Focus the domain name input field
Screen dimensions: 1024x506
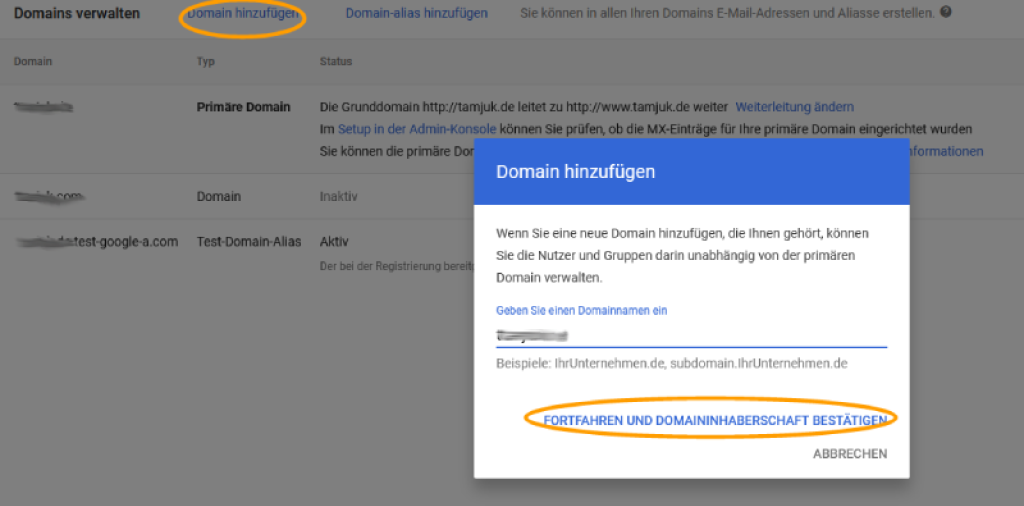click(692, 336)
